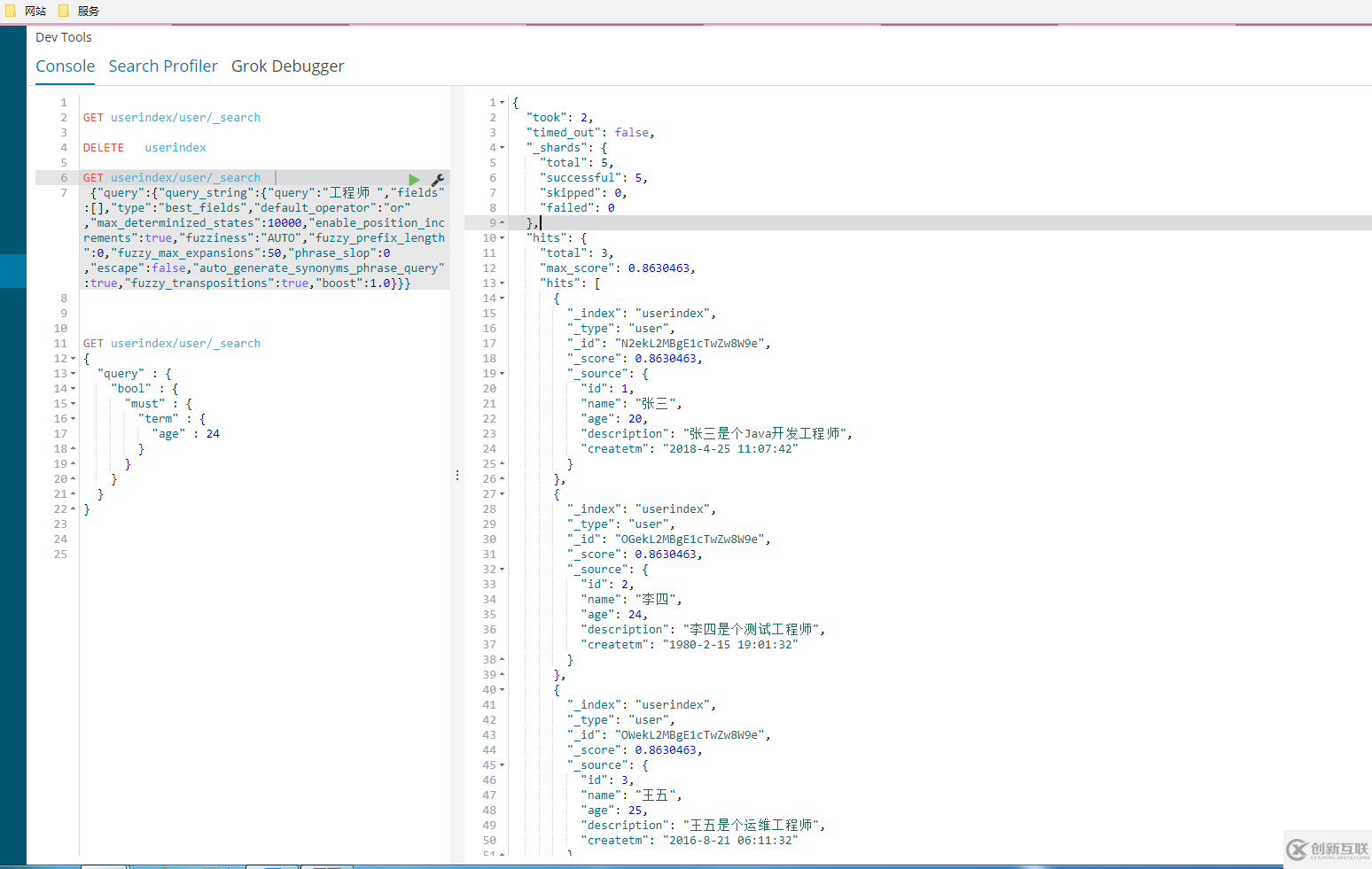Screen dimensions: 1372x869
Task: Collapse the "query" block at editor line 13
Action: click(73, 374)
